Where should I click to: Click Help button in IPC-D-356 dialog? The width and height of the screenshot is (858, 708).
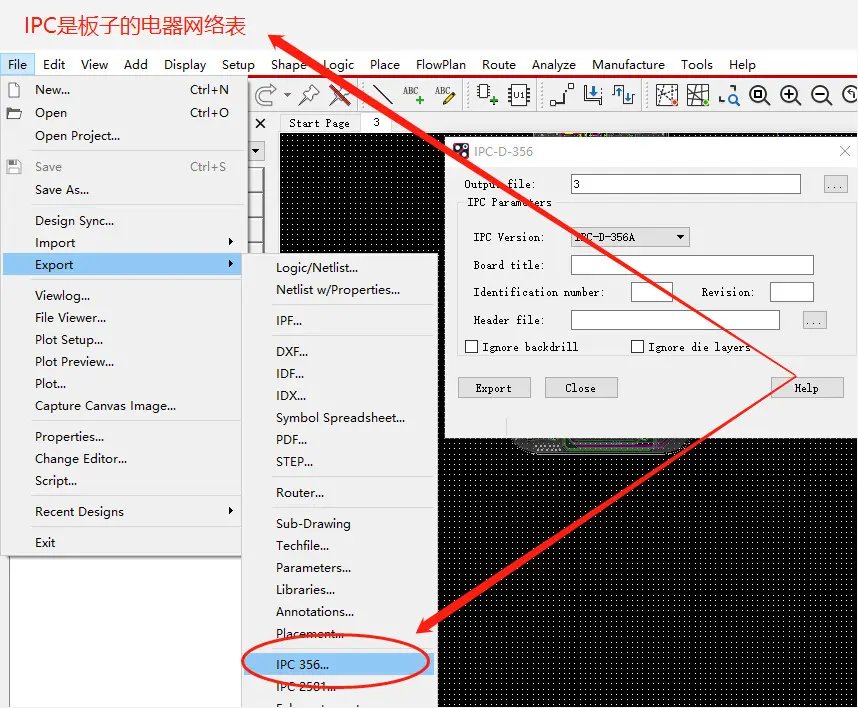pyautogui.click(x=807, y=388)
